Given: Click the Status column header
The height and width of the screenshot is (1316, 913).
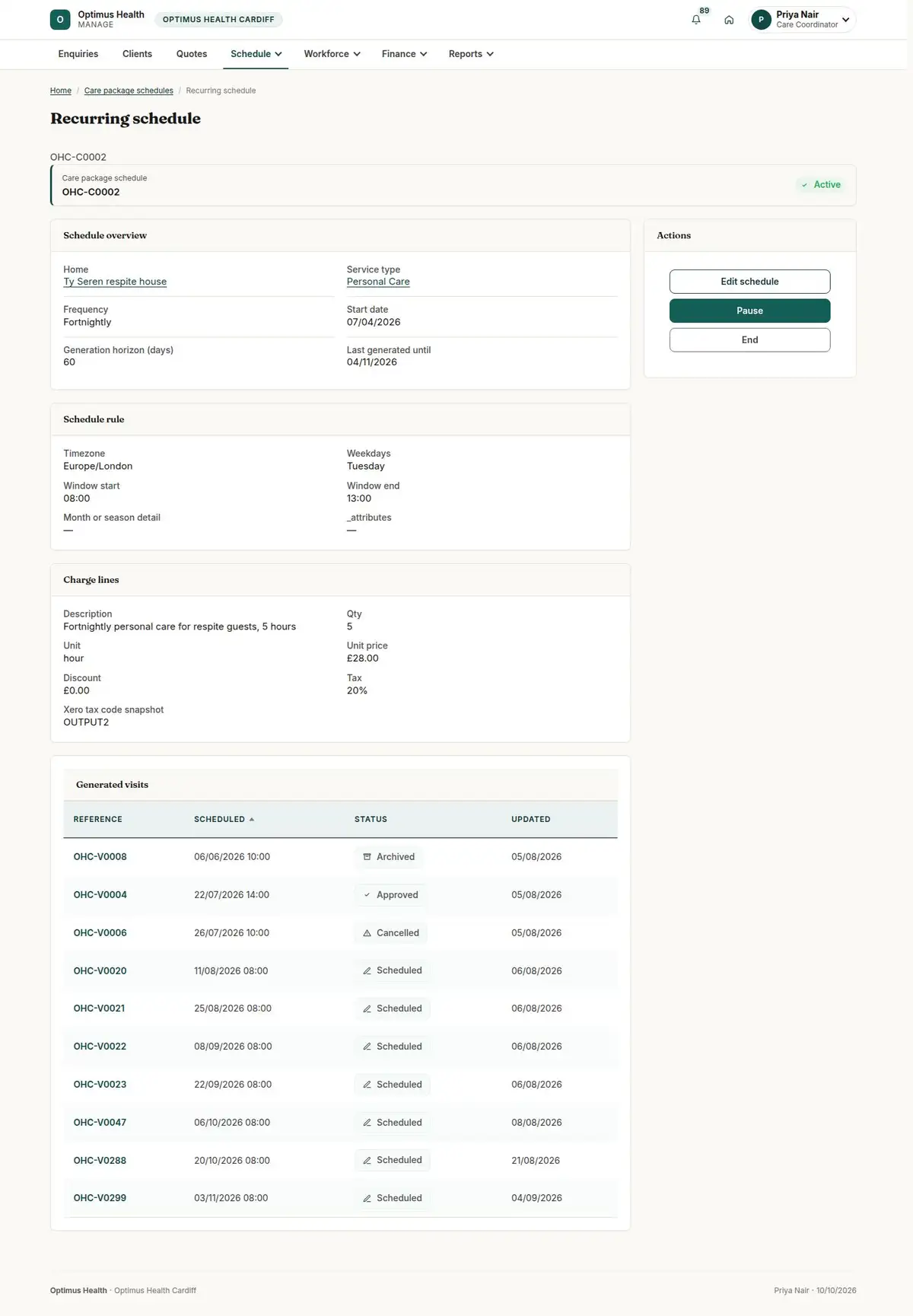Looking at the screenshot, I should 371,819.
